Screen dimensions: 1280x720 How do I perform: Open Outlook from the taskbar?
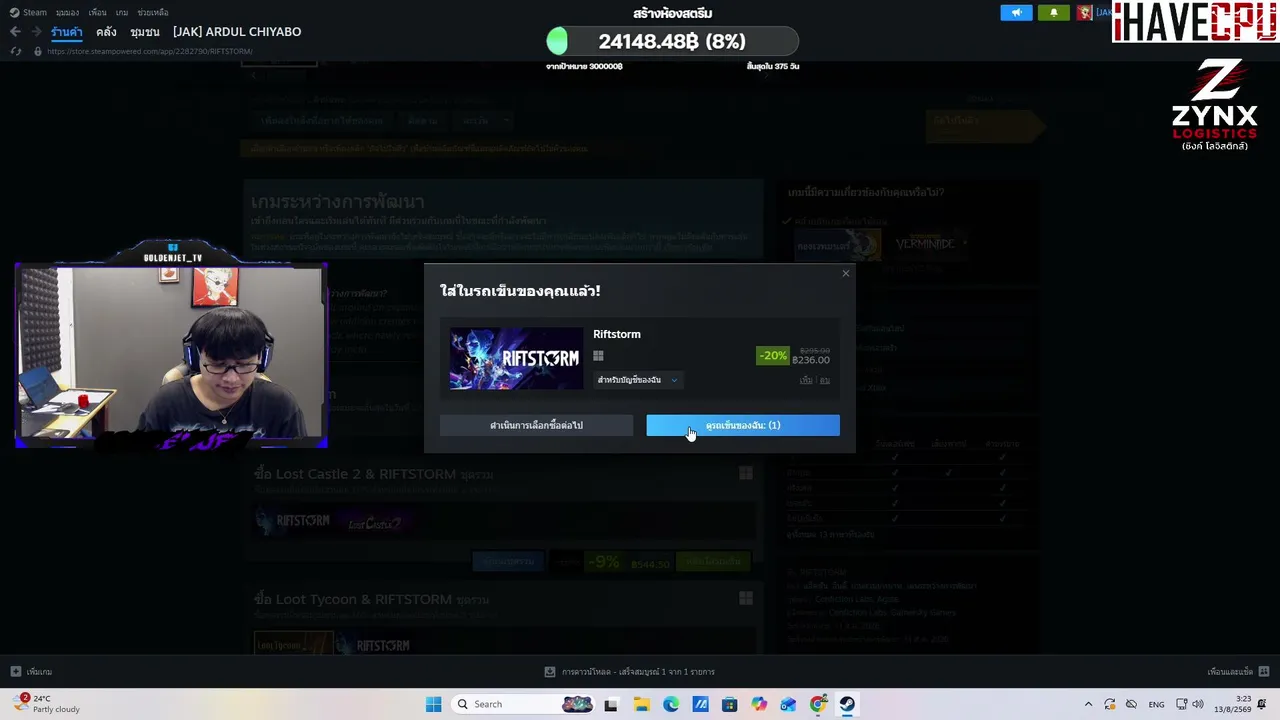tap(789, 704)
